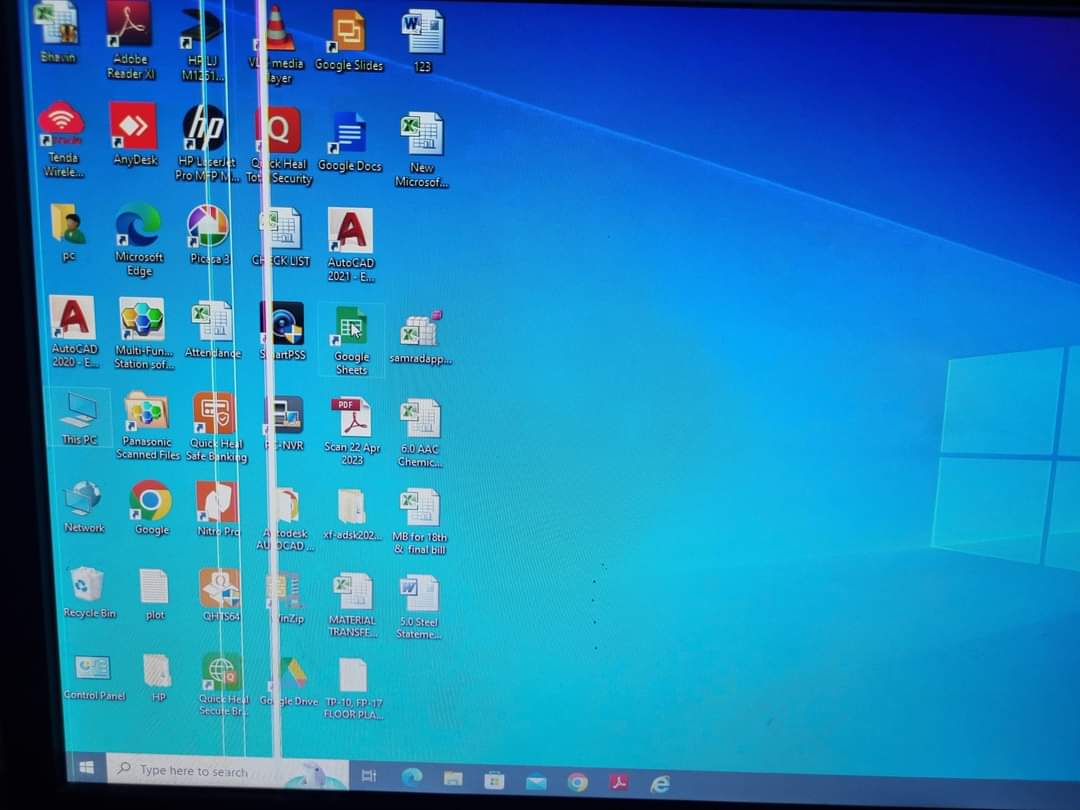Image resolution: width=1080 pixels, height=810 pixels.
Task: Launch WinZip shortcut
Action: pos(285,598)
